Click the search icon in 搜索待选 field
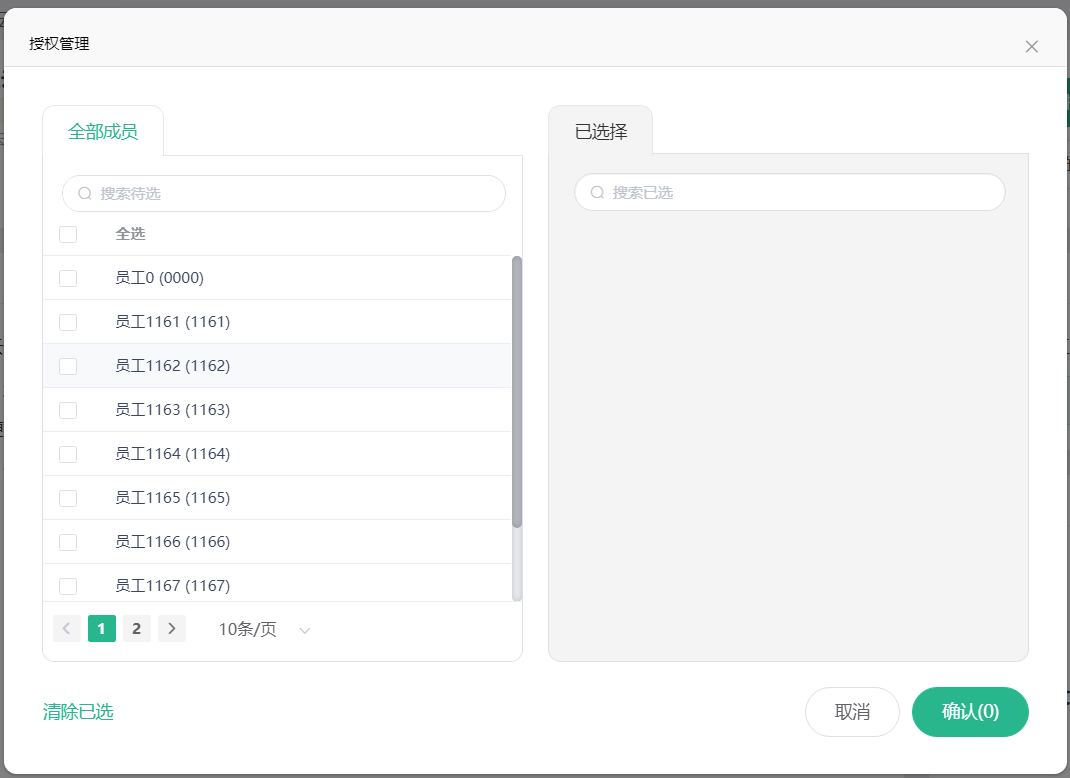 pyautogui.click(x=85, y=194)
